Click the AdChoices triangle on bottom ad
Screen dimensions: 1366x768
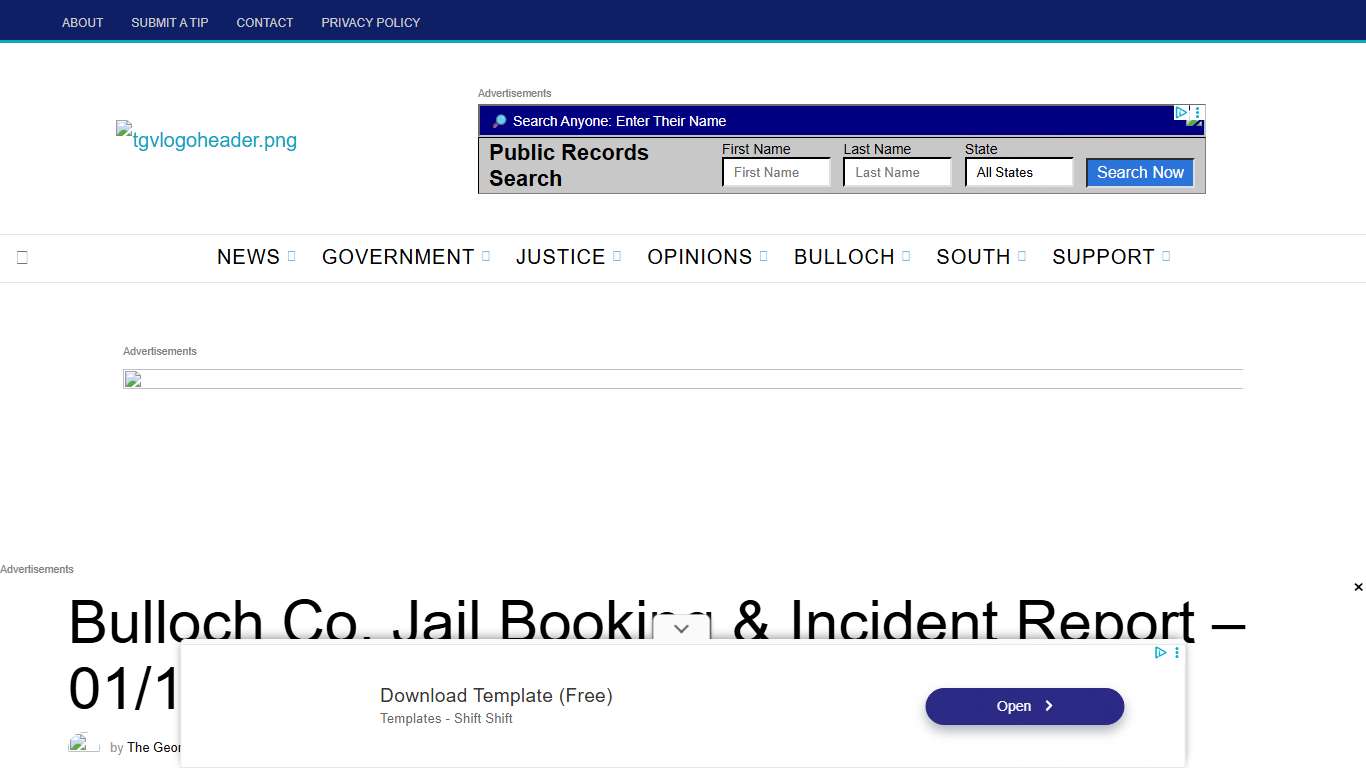(1160, 652)
